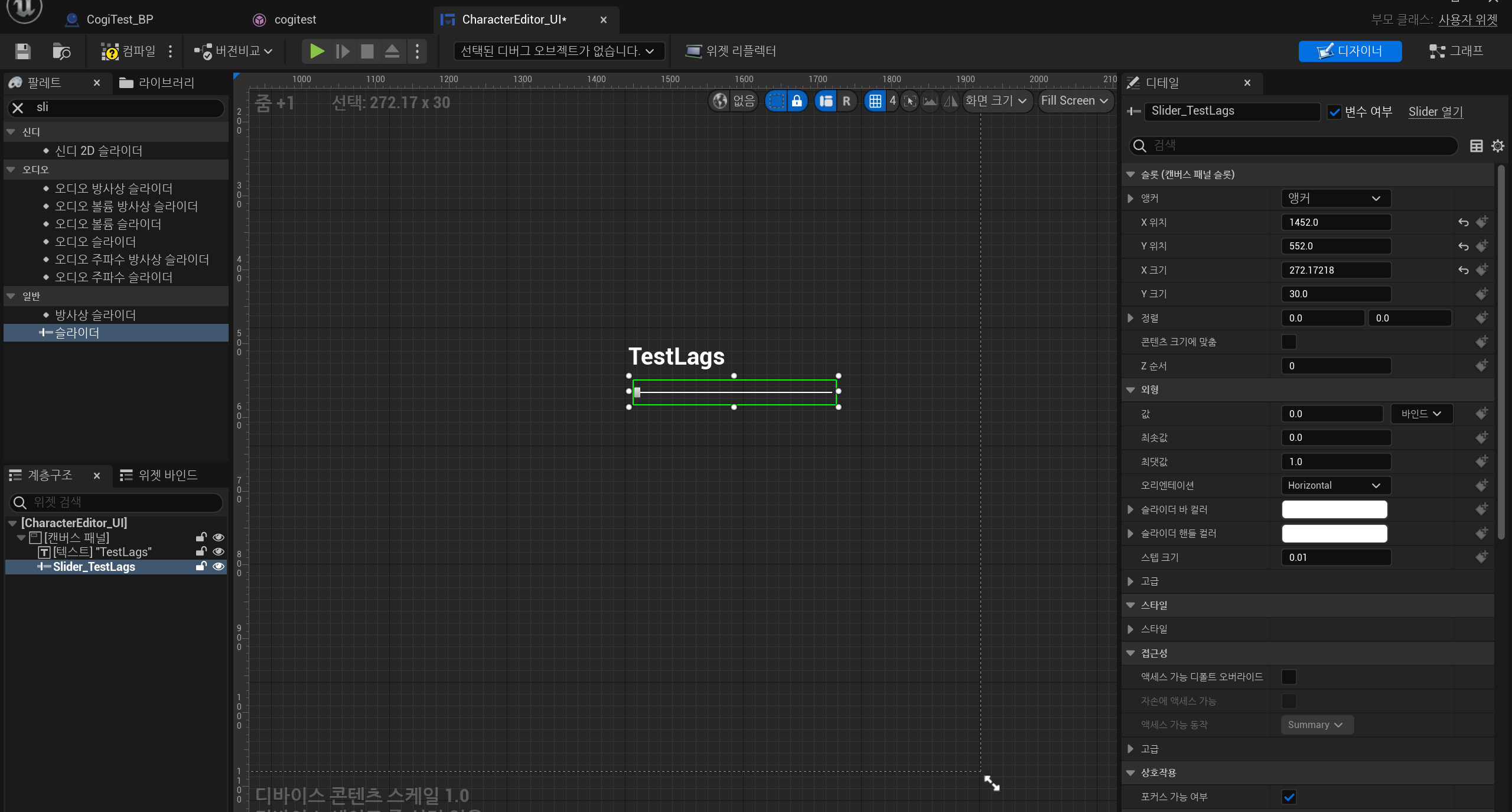Screen dimensions: 1512x812
Task: Click the slider handle color swatch
Action: [1334, 534]
